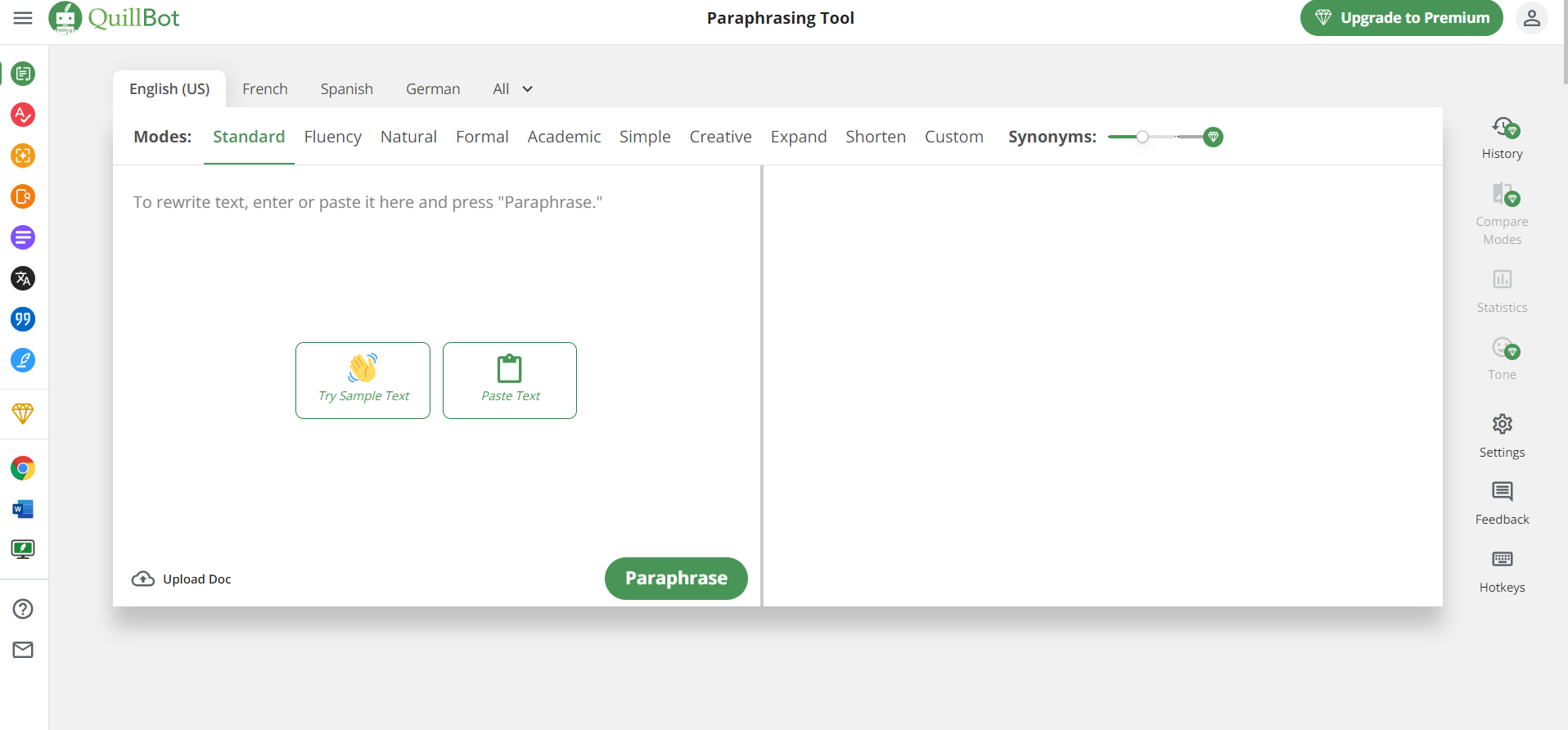
Task: Open the Chrome extension icon
Action: [23, 468]
